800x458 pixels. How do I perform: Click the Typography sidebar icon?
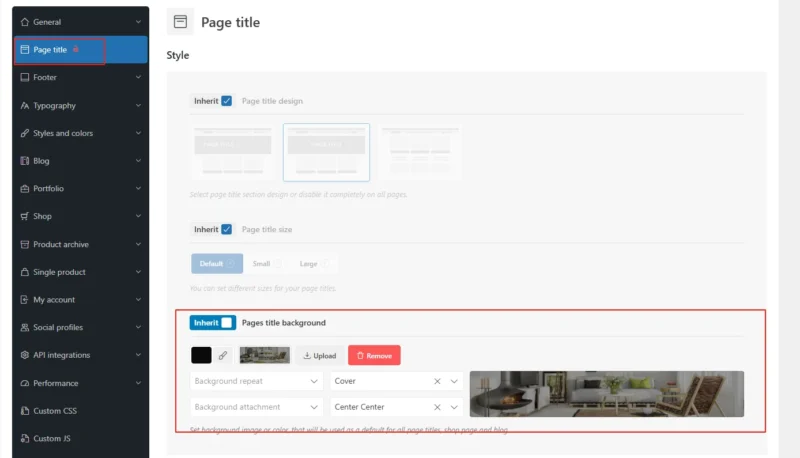click(x=25, y=105)
